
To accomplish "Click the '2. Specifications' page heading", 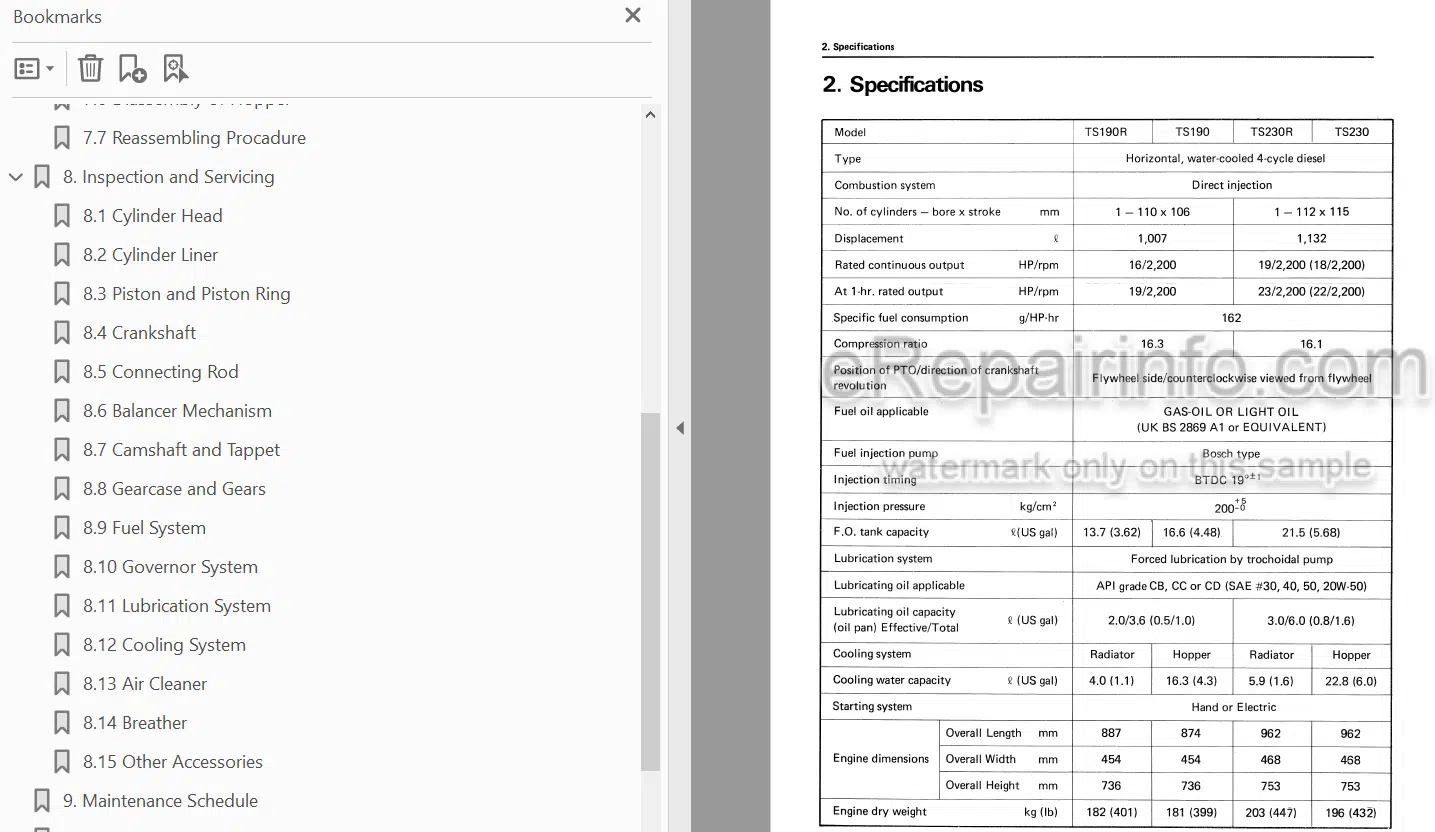I will coord(902,85).
